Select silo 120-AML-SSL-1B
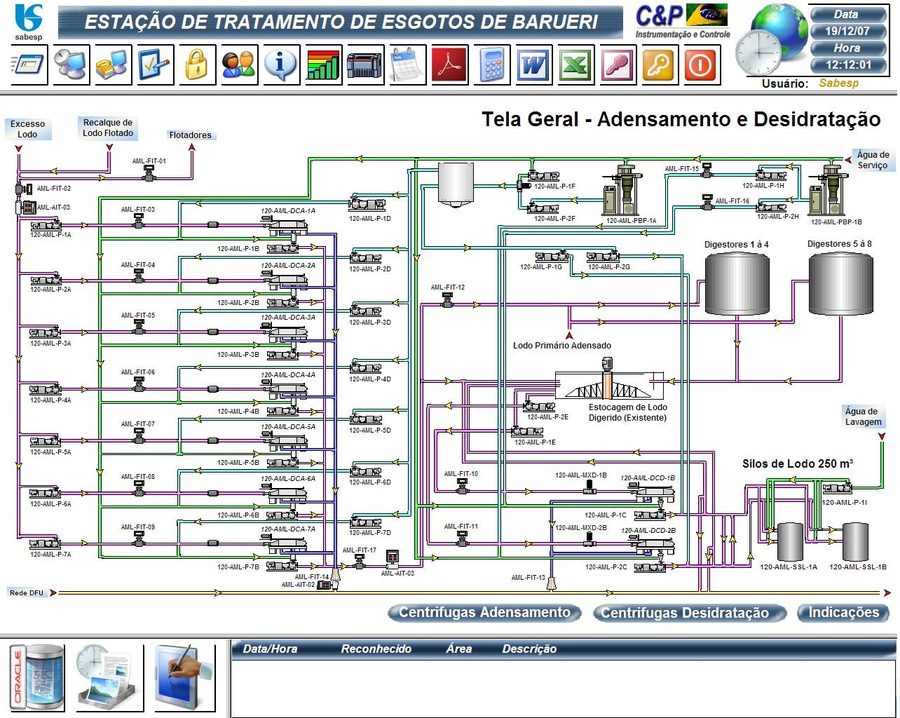 coord(855,542)
